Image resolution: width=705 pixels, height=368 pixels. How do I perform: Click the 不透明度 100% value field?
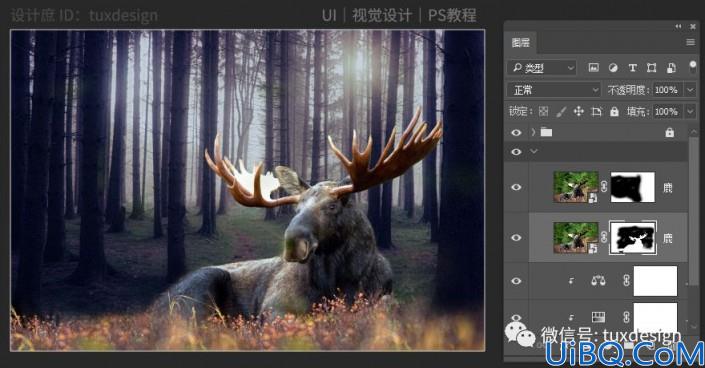click(667, 90)
